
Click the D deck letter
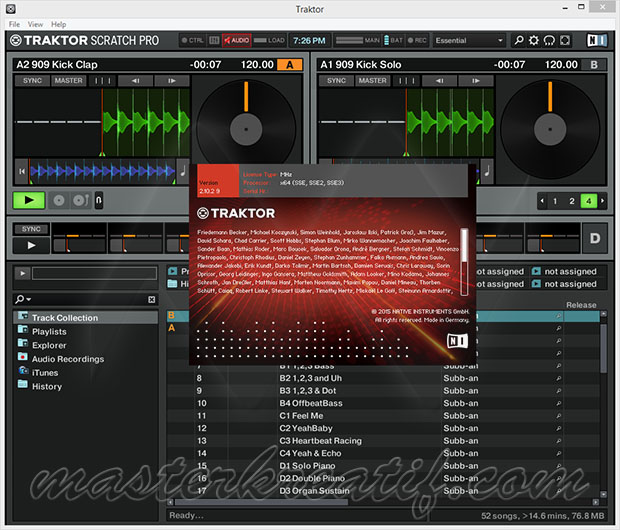595,238
